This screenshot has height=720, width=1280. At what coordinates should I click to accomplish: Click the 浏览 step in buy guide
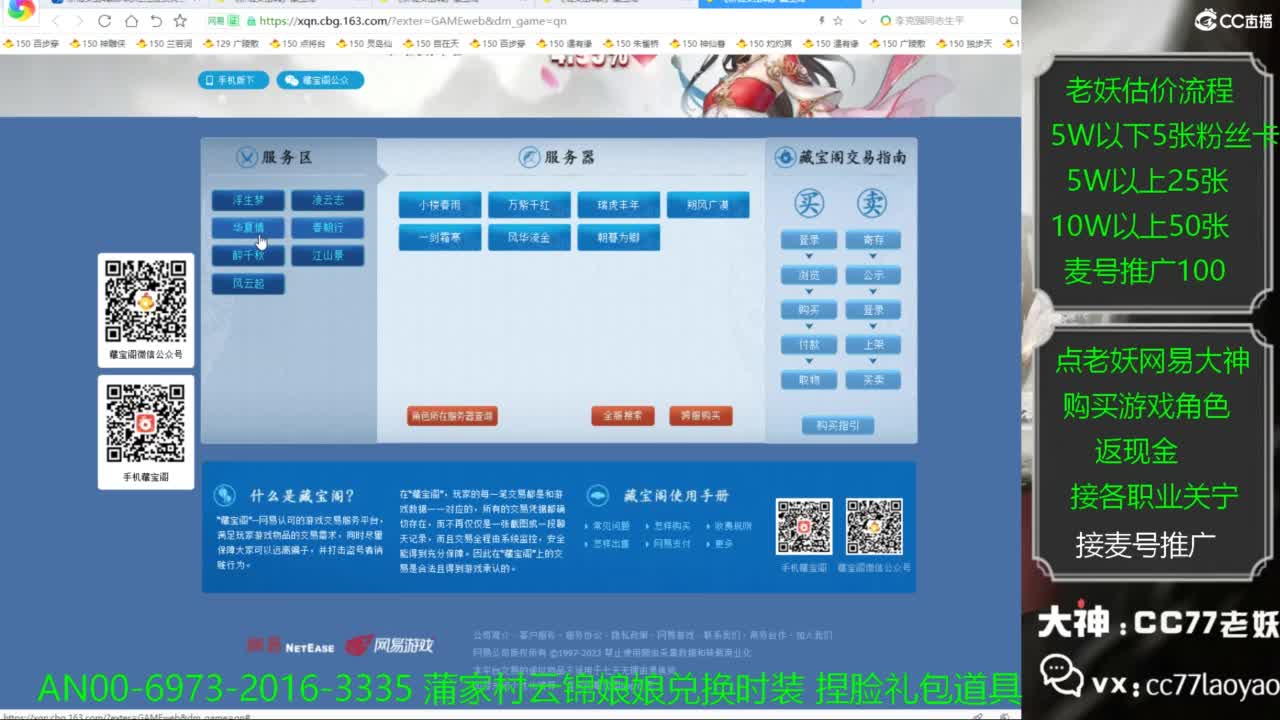[x=809, y=275]
